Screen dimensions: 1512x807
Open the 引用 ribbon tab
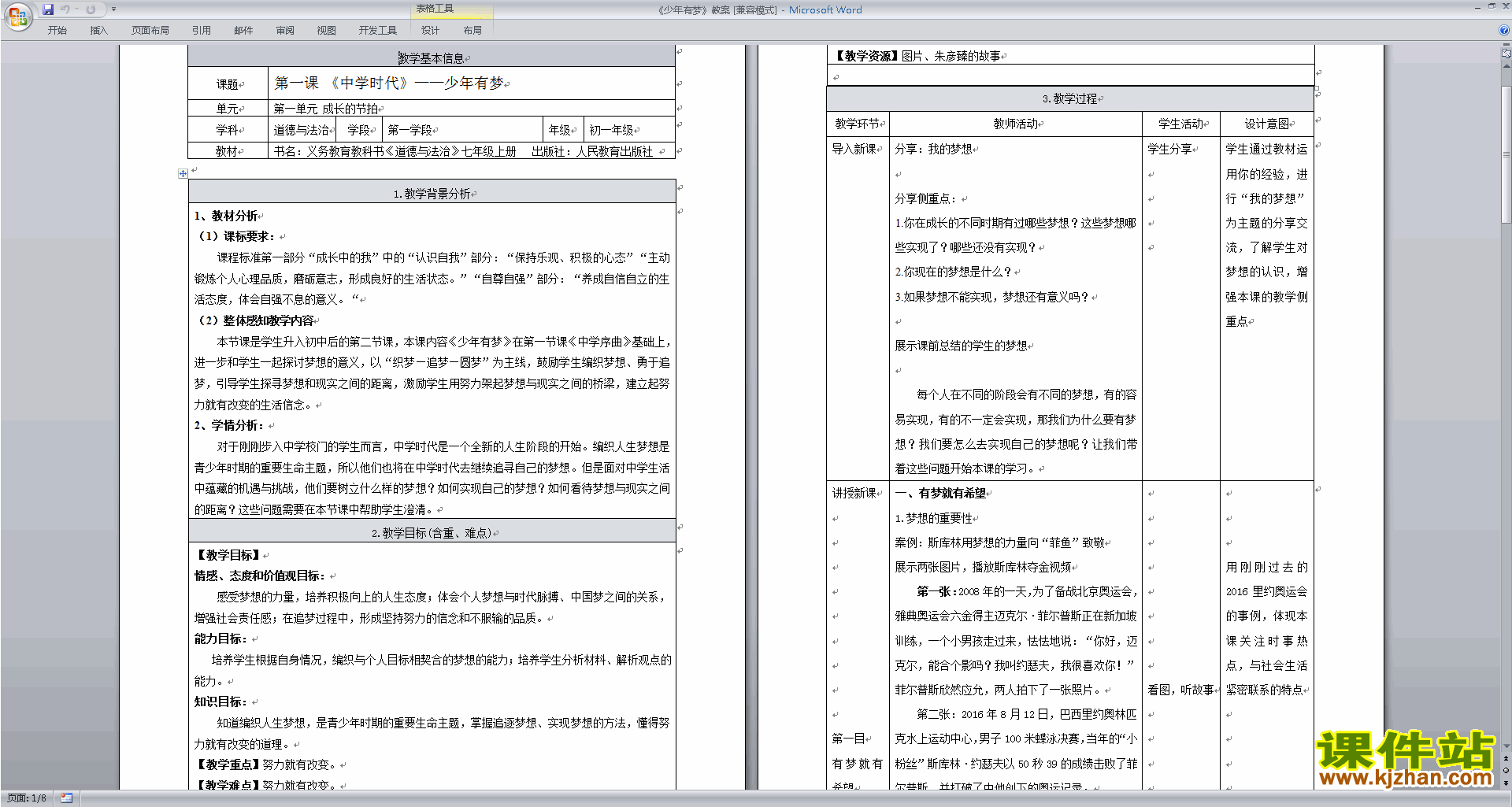[202, 31]
